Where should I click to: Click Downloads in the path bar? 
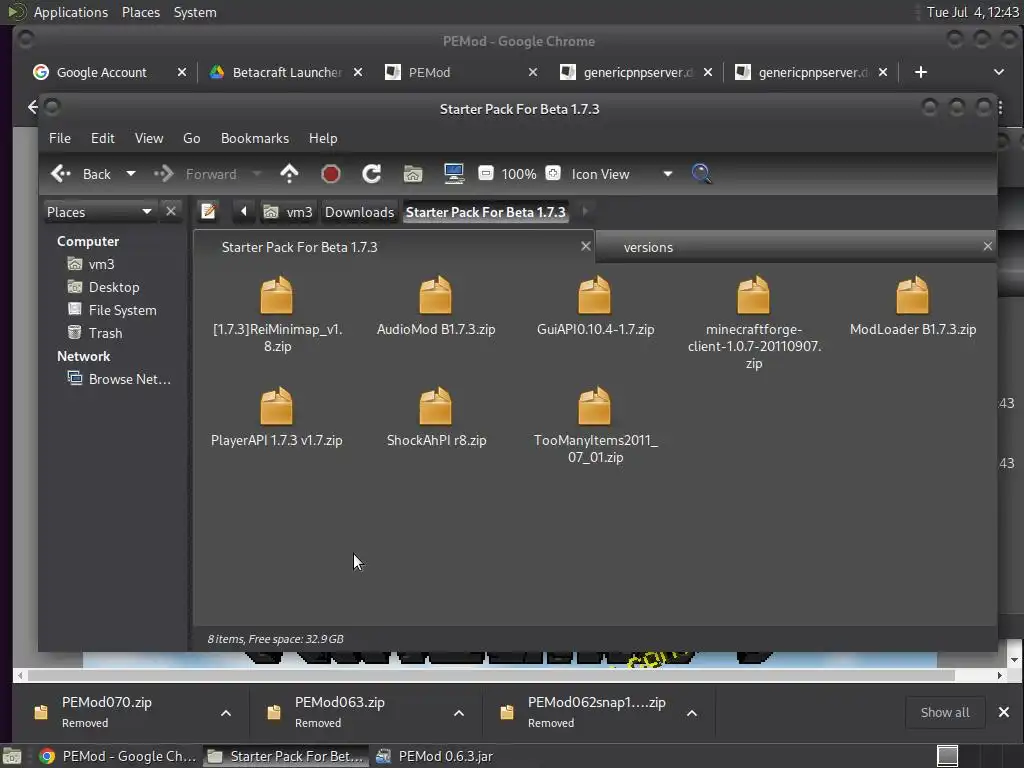359,212
